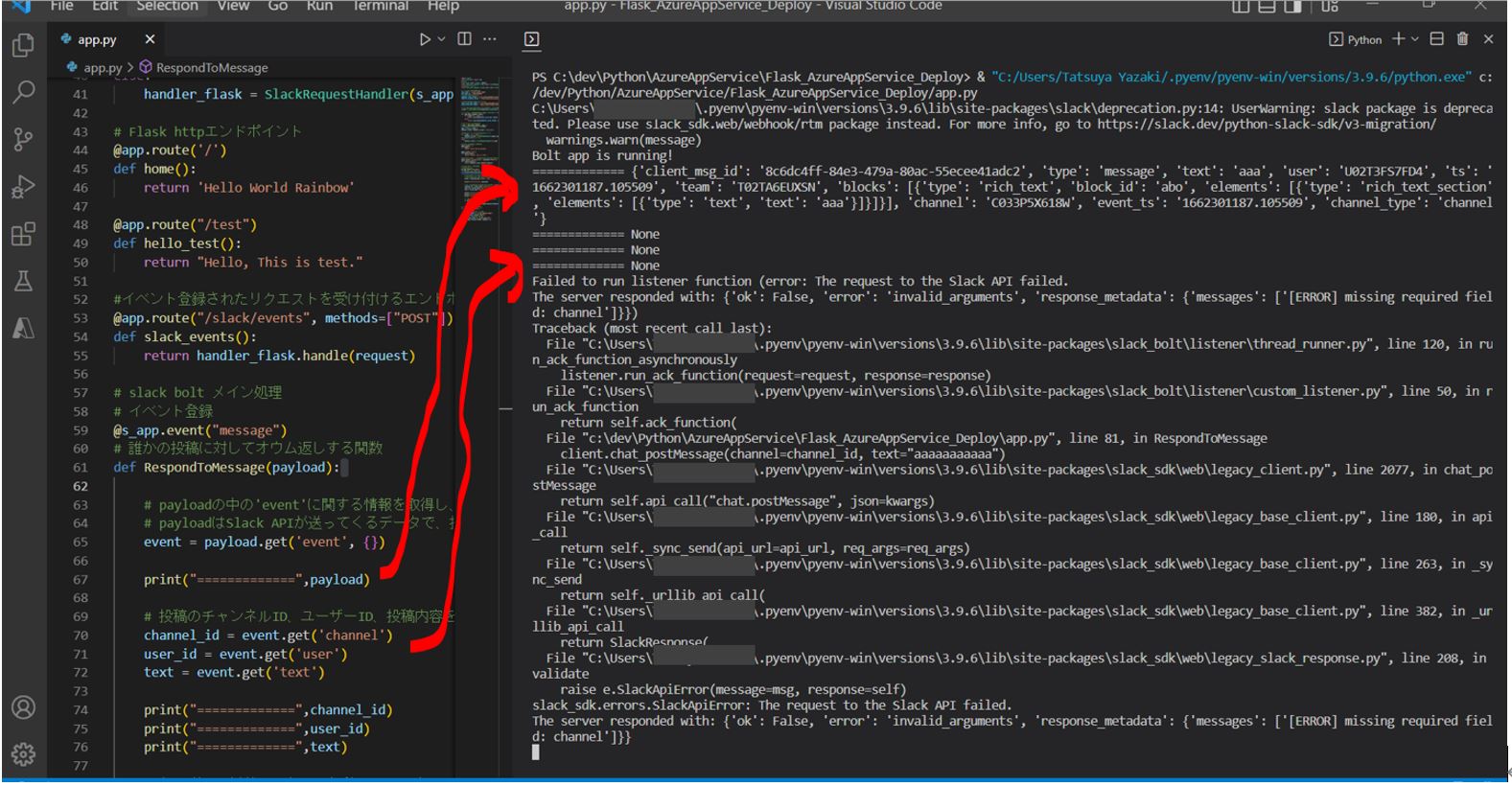This screenshot has width=1512, height=786.
Task: Open the Terminal menu
Action: pos(380,6)
